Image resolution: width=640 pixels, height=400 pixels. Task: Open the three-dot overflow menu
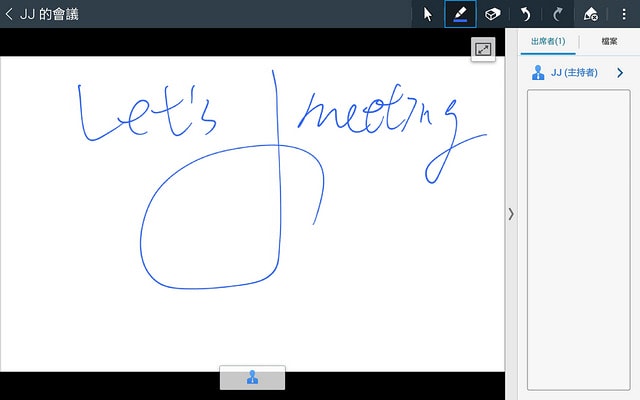tap(623, 14)
